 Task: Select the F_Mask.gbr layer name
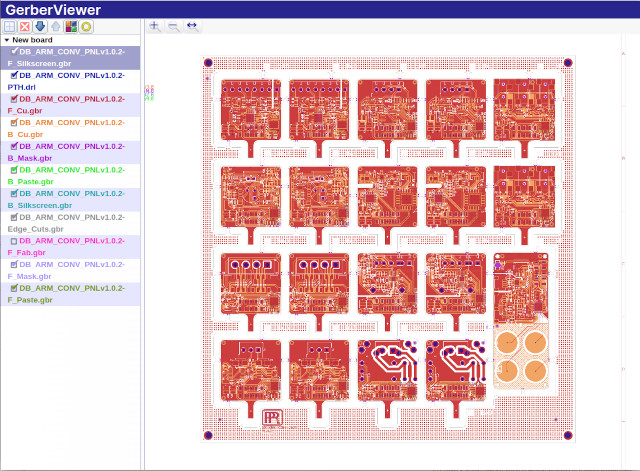[30, 276]
